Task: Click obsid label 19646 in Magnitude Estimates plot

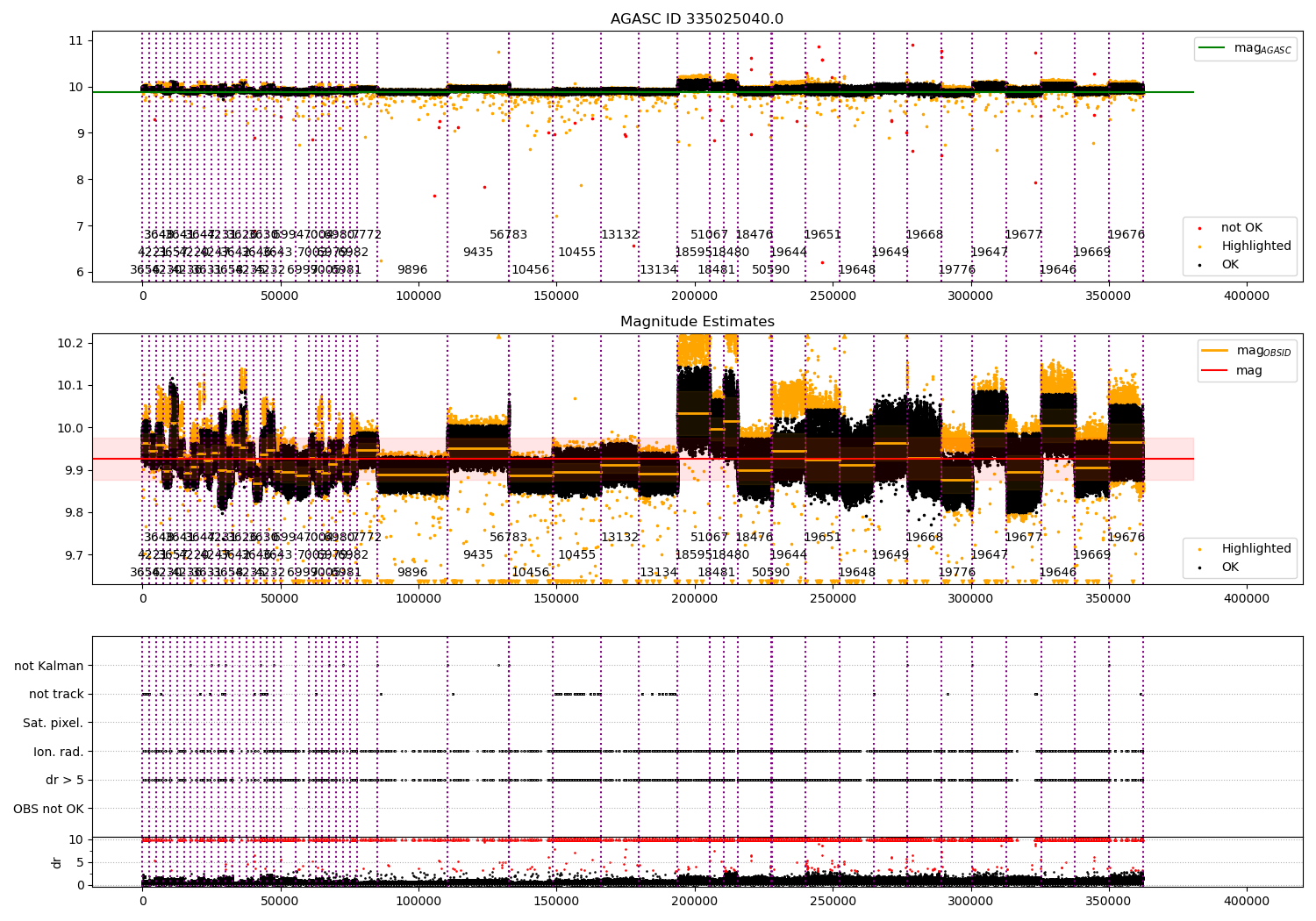Action: [1058, 573]
